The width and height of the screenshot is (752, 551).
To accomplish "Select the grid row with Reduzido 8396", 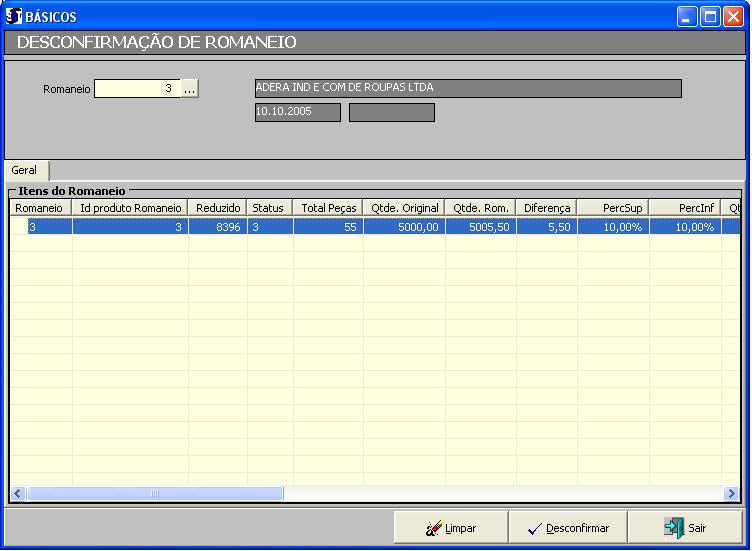I will 218,227.
